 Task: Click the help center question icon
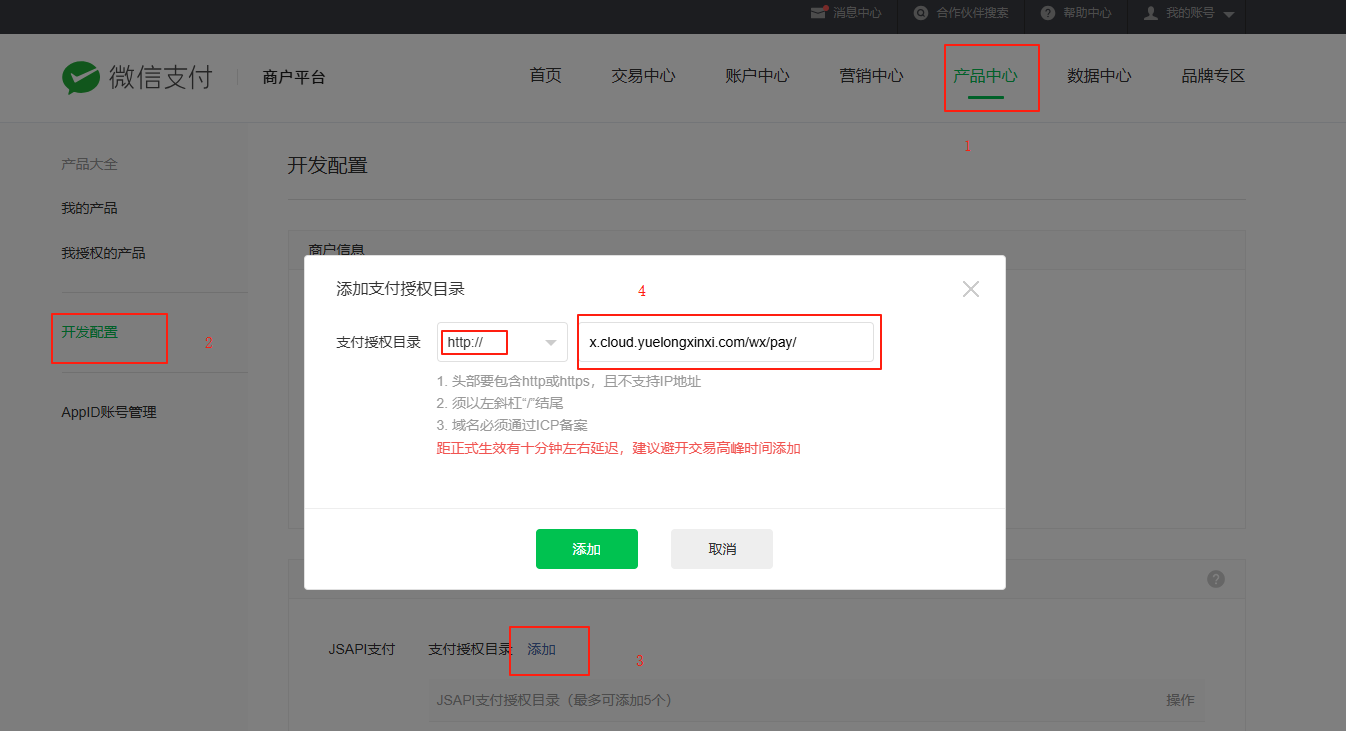click(1048, 13)
